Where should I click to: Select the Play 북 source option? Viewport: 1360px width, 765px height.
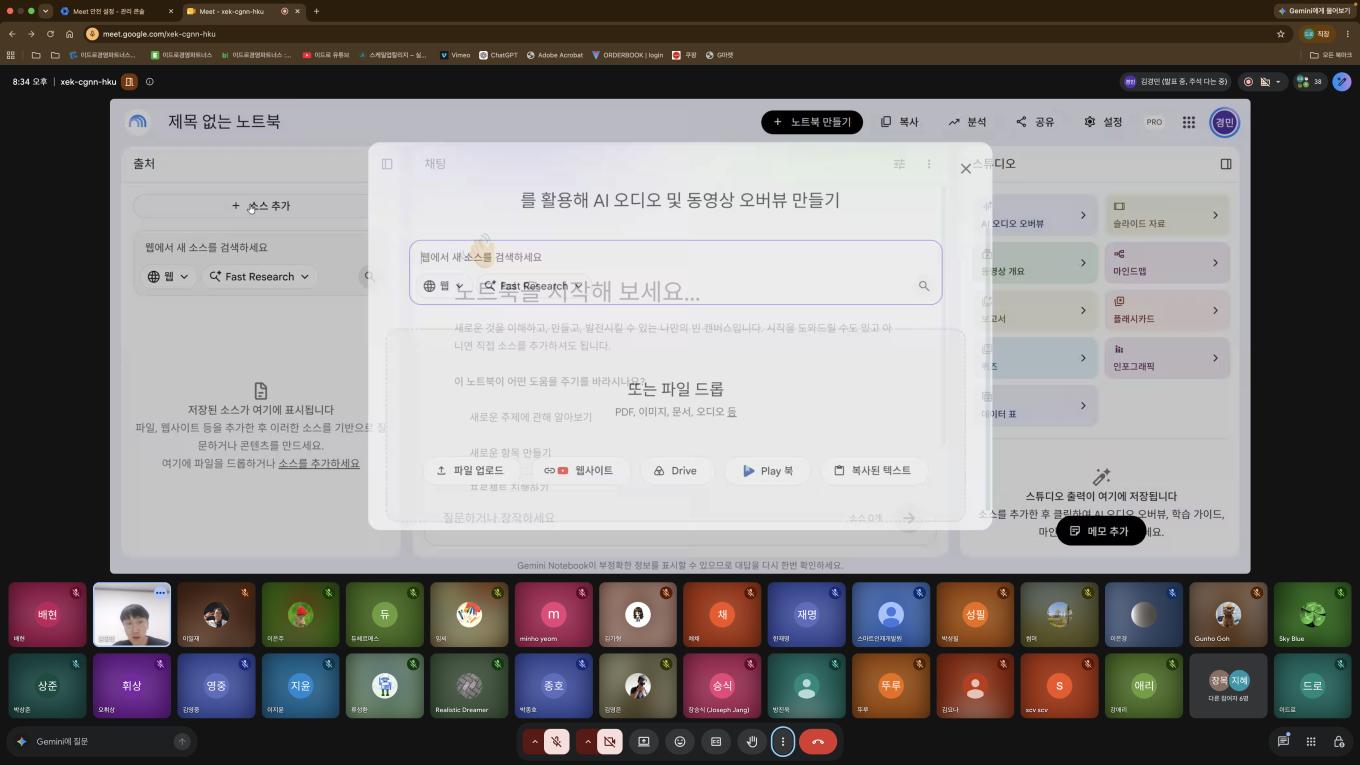coord(767,470)
